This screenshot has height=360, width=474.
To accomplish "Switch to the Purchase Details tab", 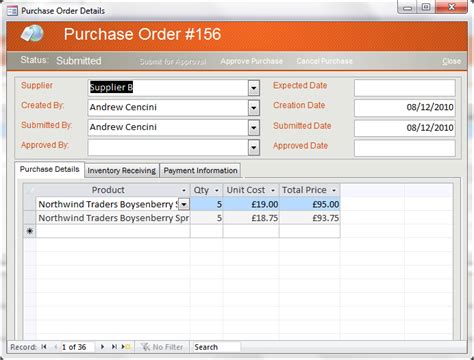I will pyautogui.click(x=50, y=169).
